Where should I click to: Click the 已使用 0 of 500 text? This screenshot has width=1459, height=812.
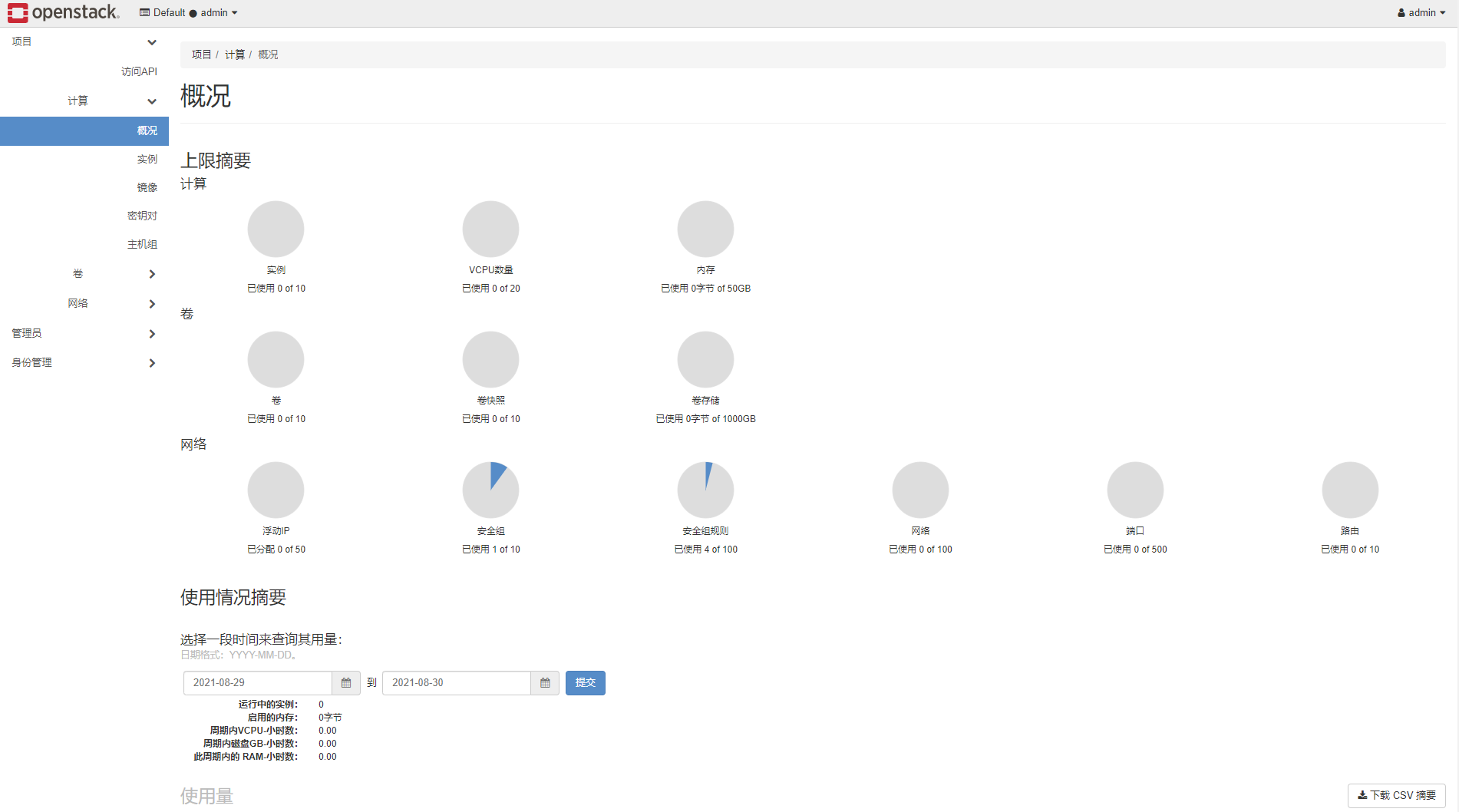pos(1135,550)
